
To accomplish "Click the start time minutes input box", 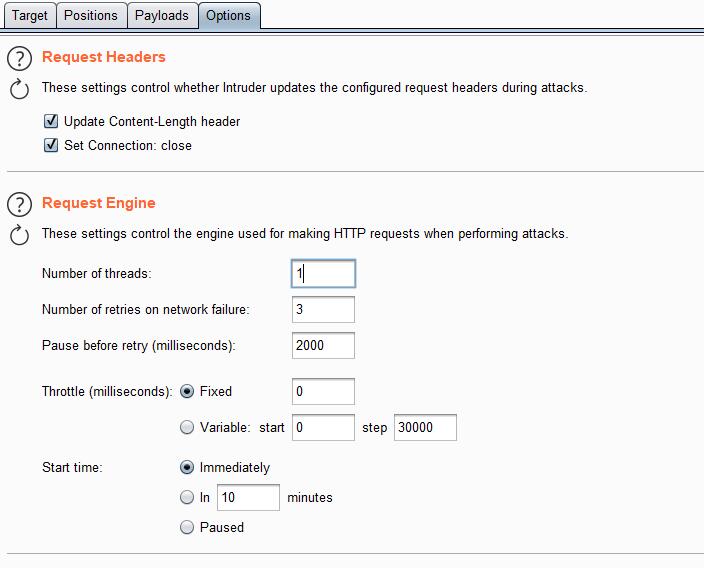I will 248,497.
